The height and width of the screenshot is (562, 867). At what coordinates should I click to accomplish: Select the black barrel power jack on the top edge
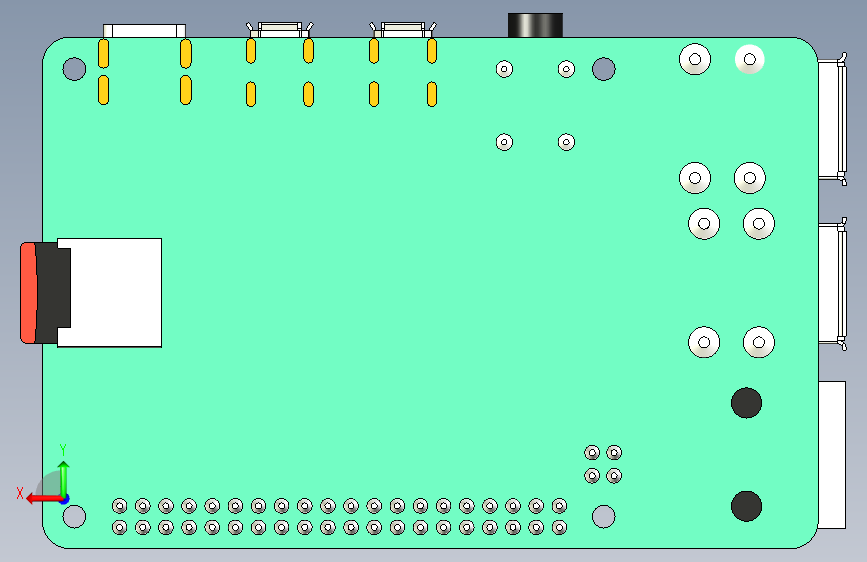point(535,25)
